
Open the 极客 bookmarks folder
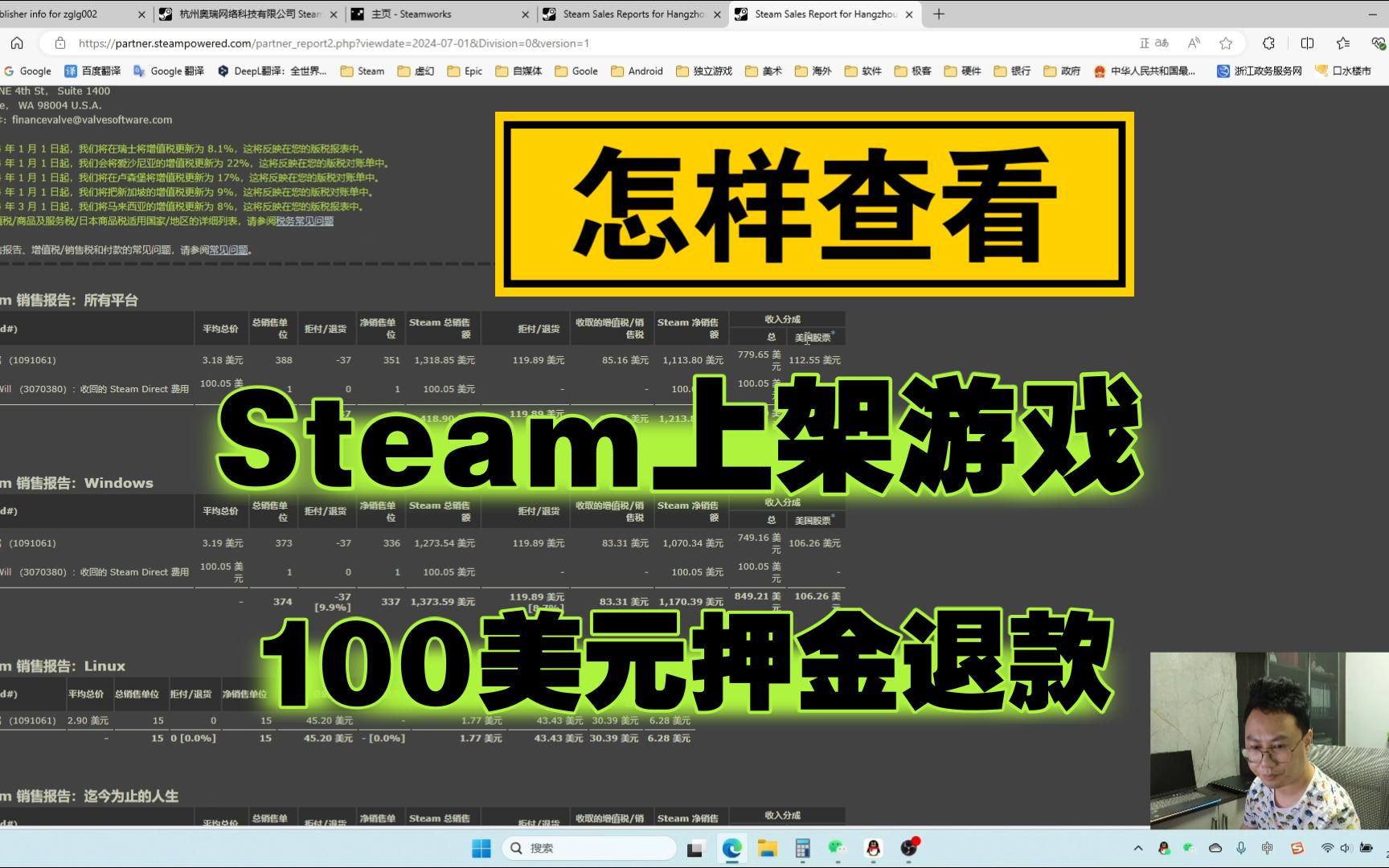(913, 71)
